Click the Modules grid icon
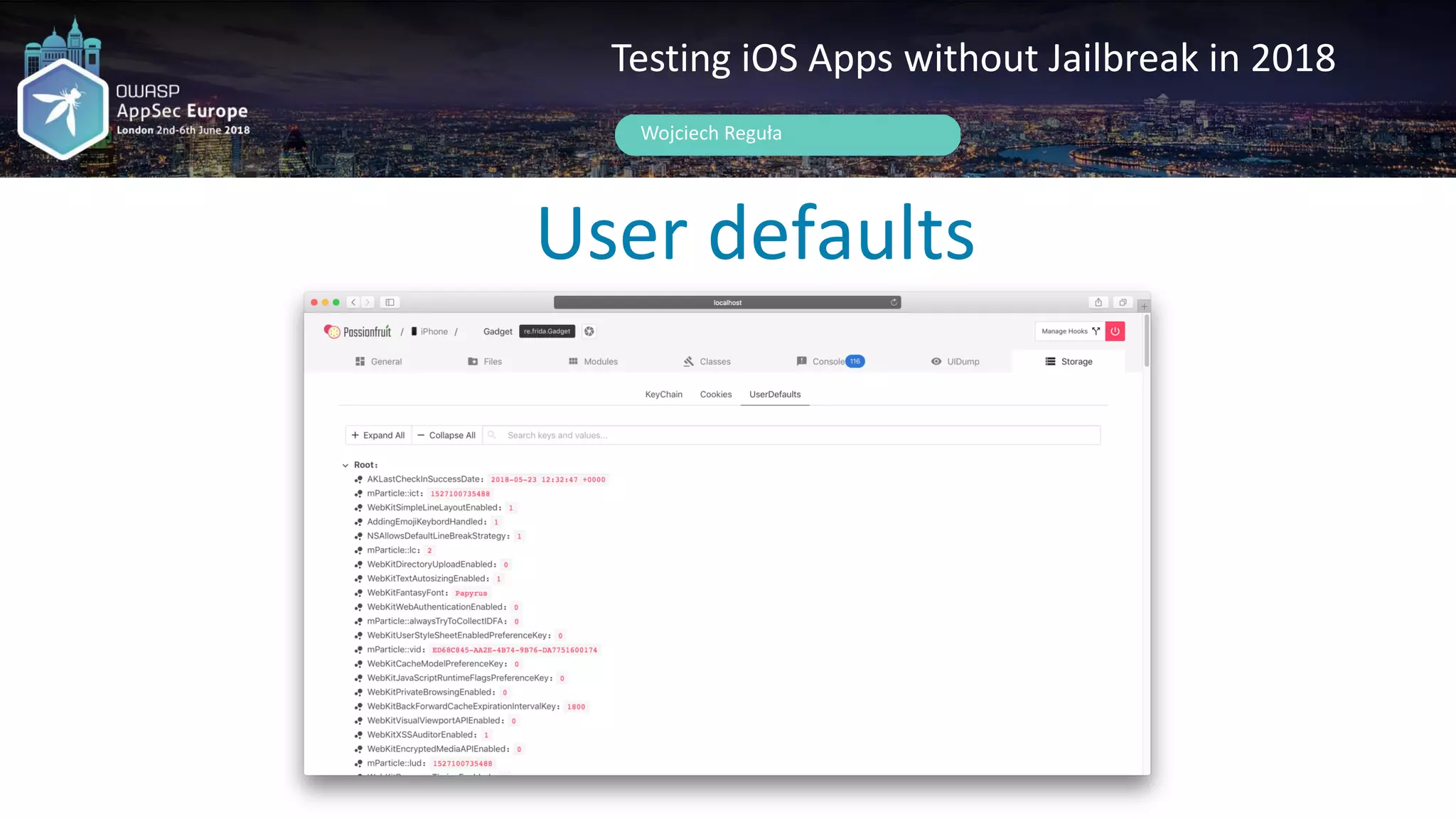 [573, 362]
